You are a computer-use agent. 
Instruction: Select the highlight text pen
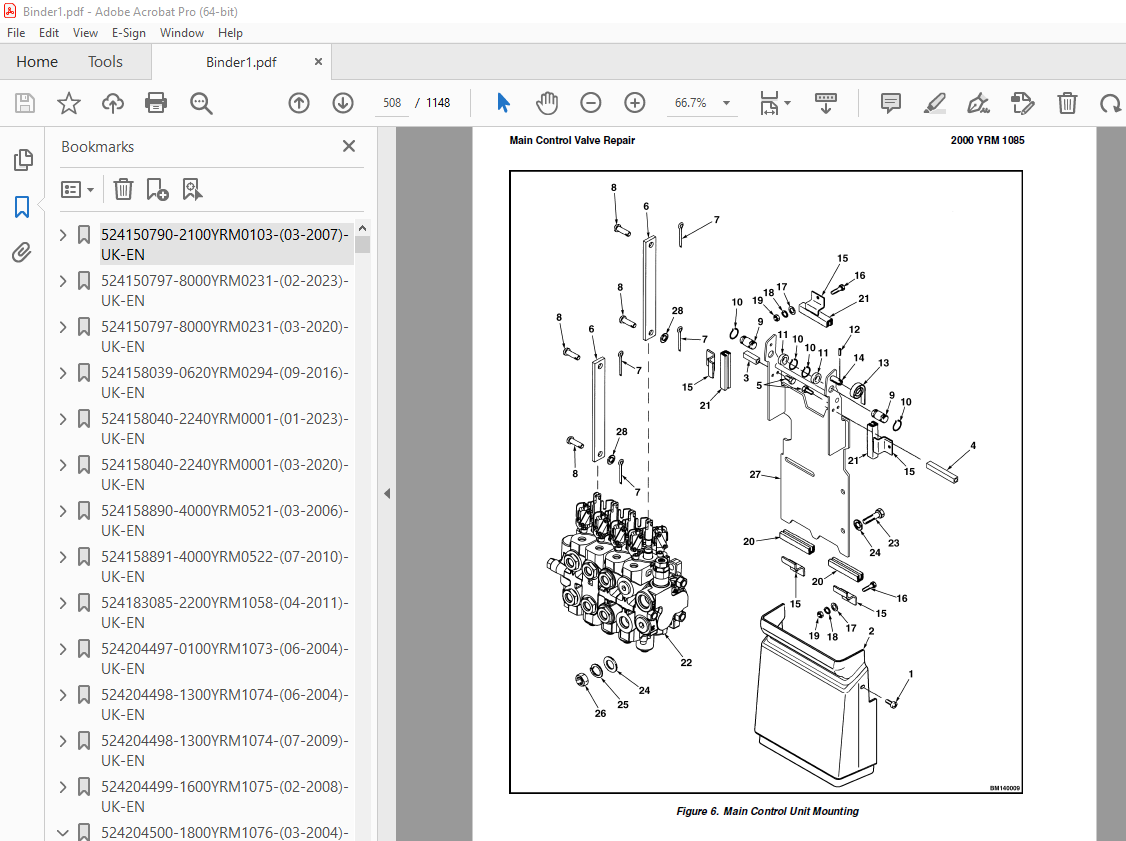click(x=934, y=103)
